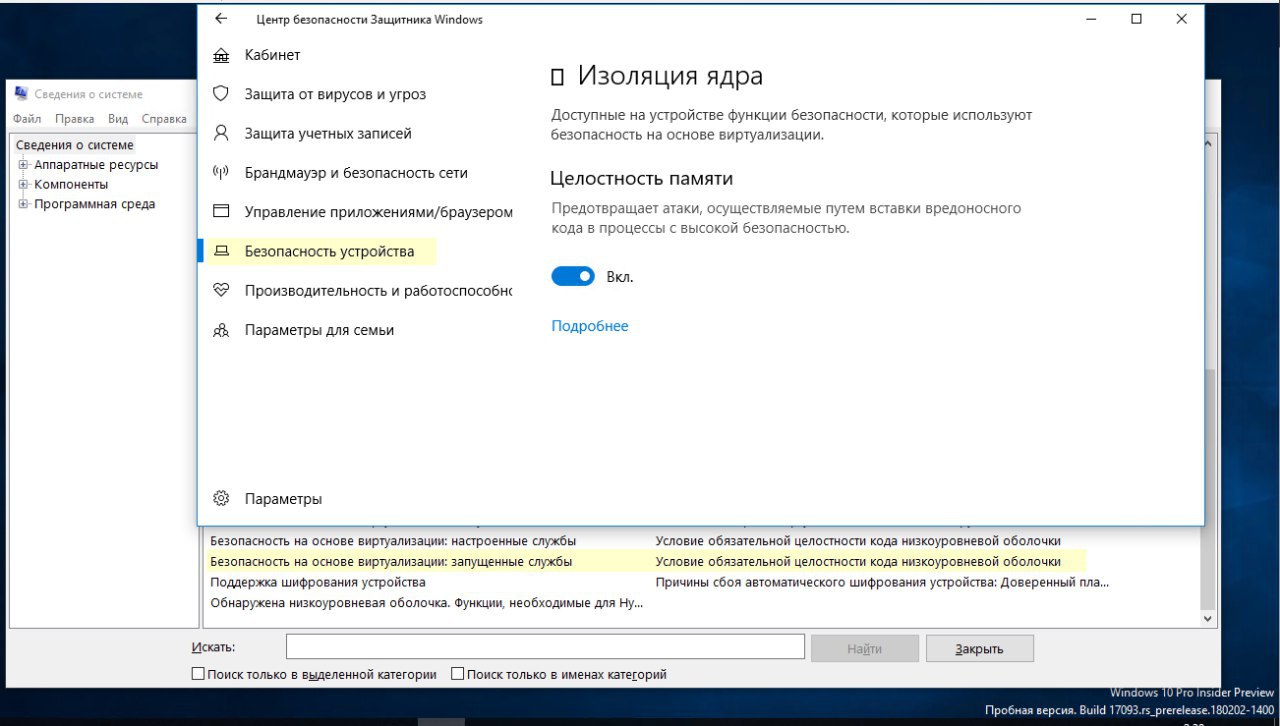
Task: Click the Закрыть button
Action: [979, 648]
